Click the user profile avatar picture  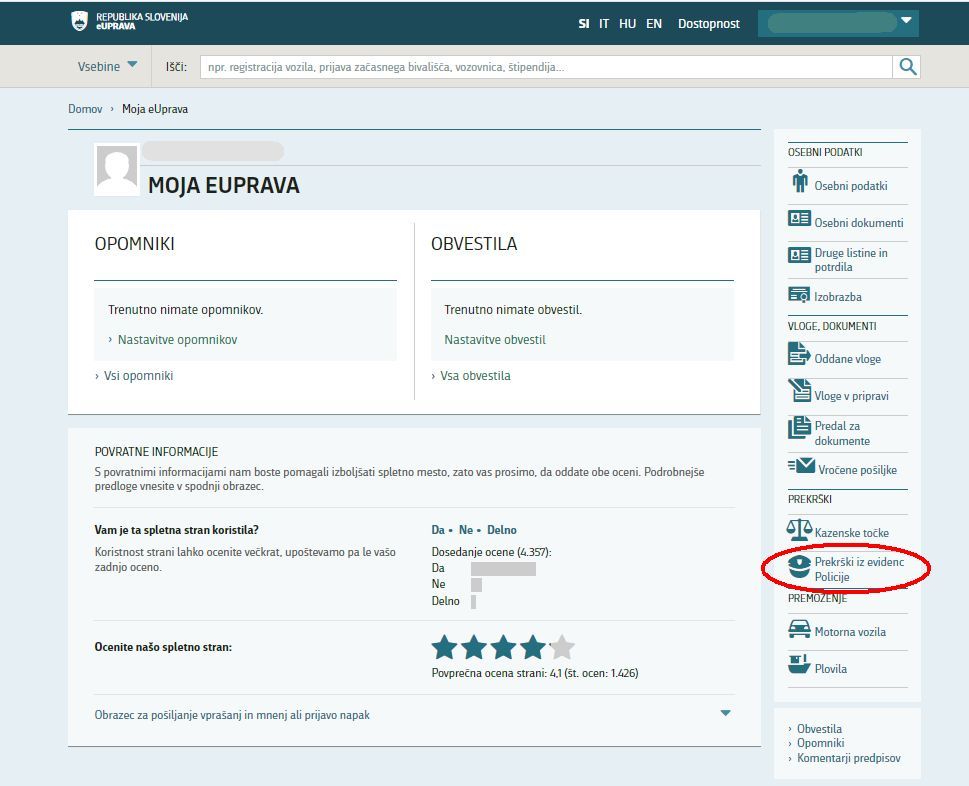117,170
